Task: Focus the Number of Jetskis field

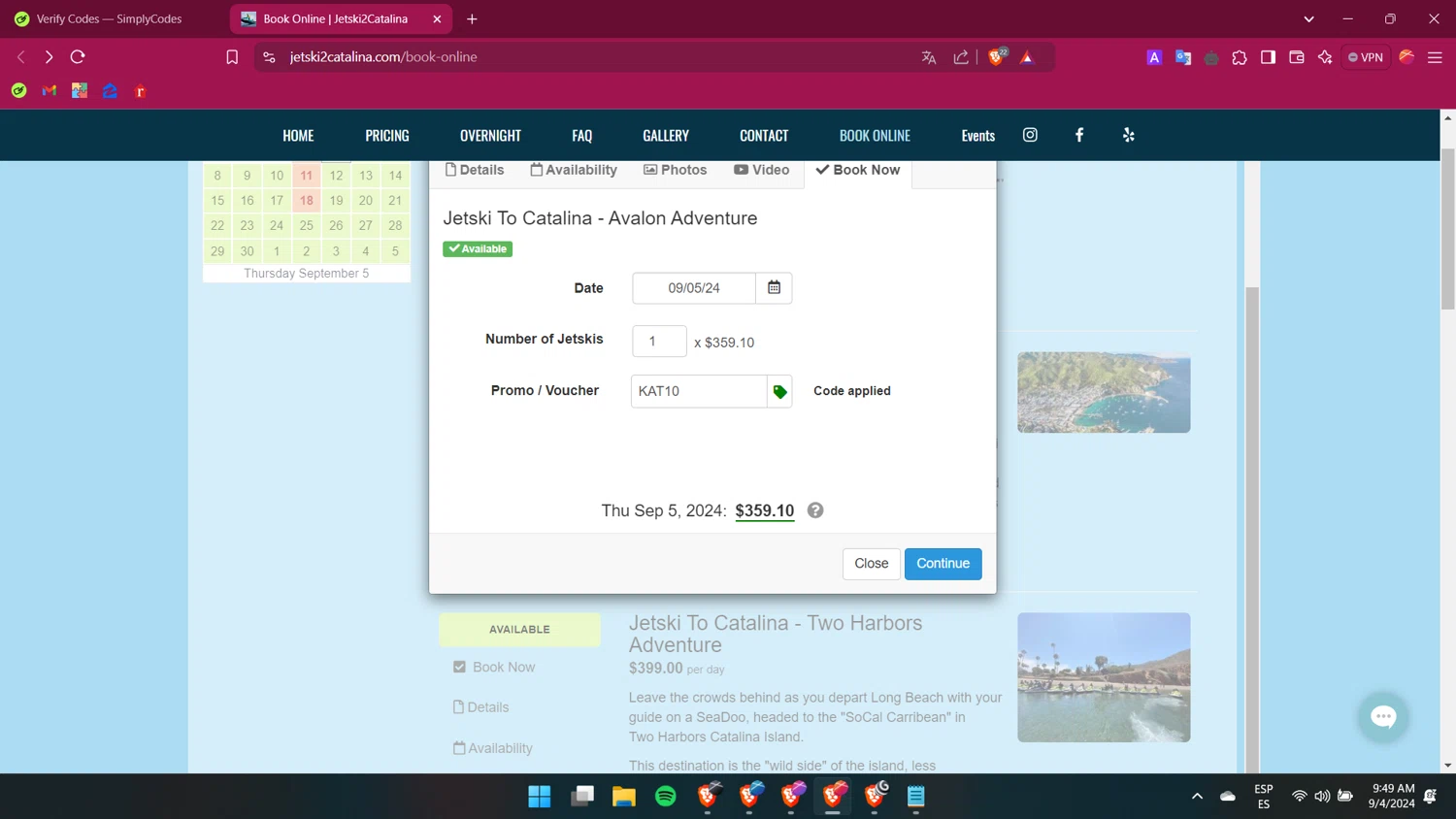Action: pos(659,342)
